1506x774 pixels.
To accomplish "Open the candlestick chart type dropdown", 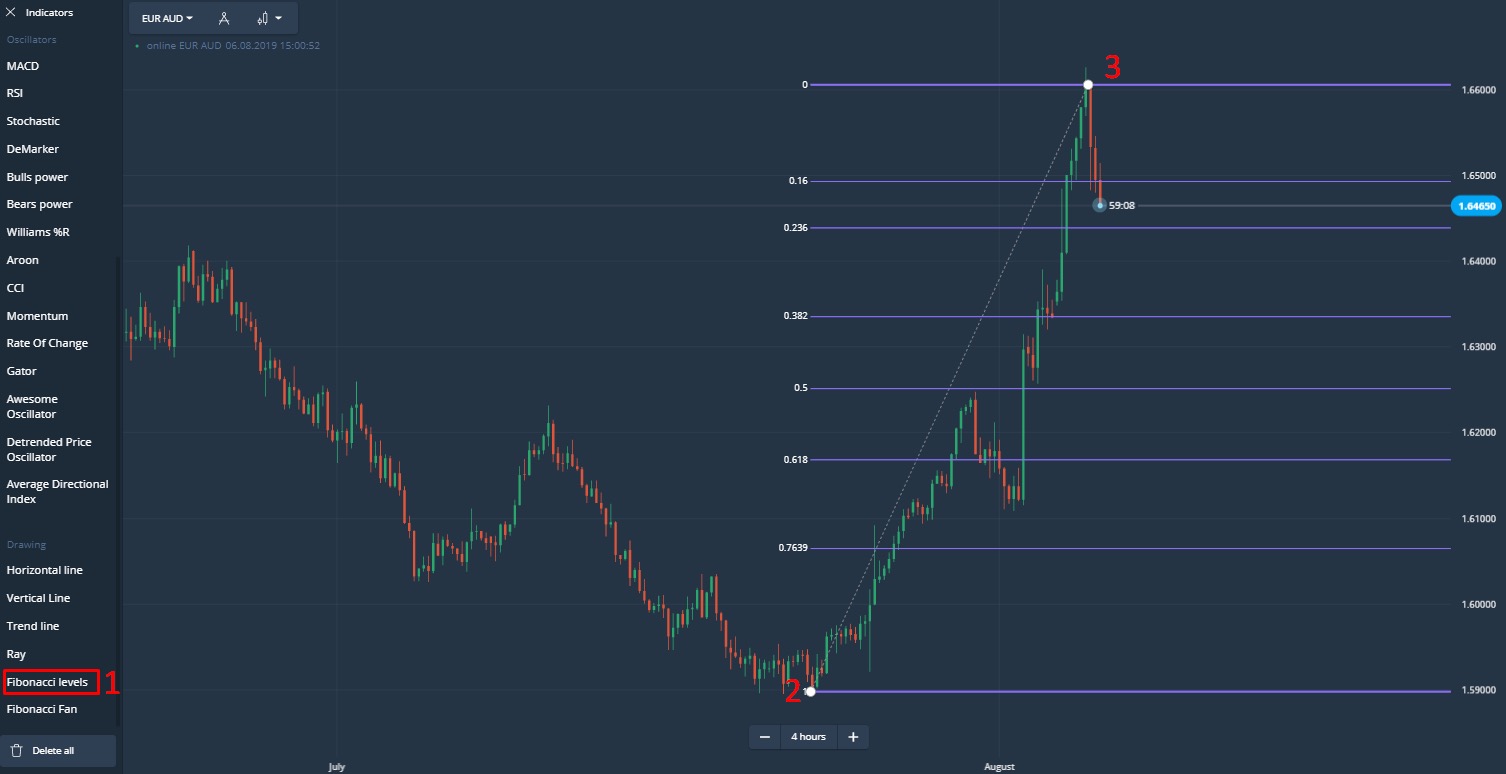I will (x=269, y=18).
